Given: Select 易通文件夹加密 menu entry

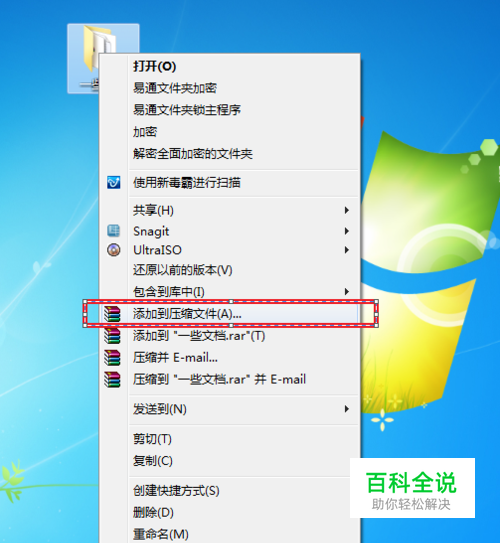Looking at the screenshot, I should point(175,88).
